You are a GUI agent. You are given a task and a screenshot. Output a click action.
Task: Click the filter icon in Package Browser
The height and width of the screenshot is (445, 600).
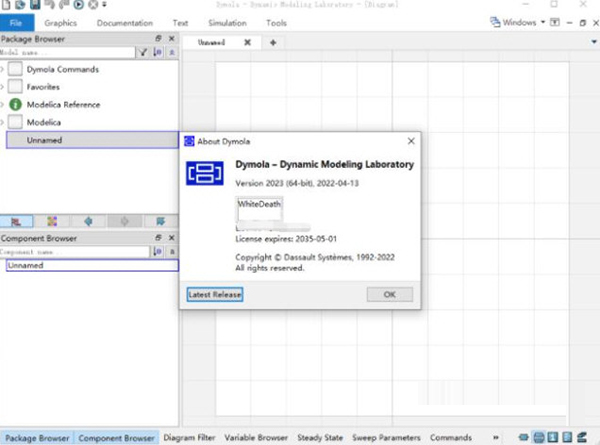point(144,52)
